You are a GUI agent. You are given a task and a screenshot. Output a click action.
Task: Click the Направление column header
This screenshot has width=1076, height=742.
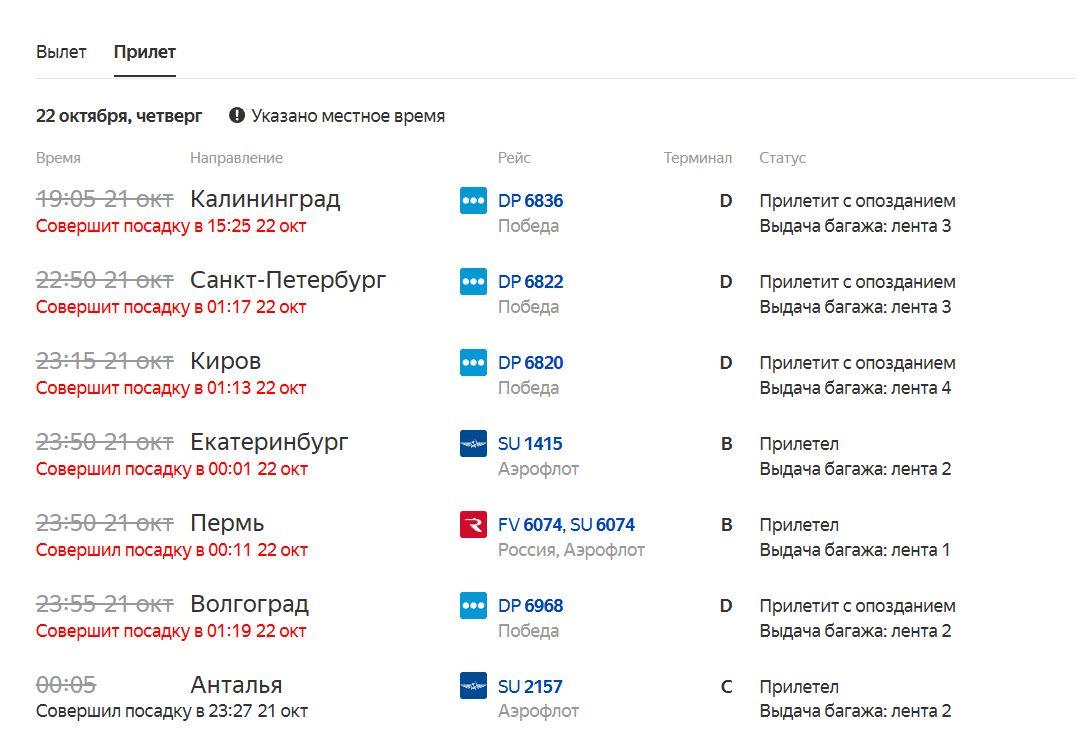coord(236,158)
